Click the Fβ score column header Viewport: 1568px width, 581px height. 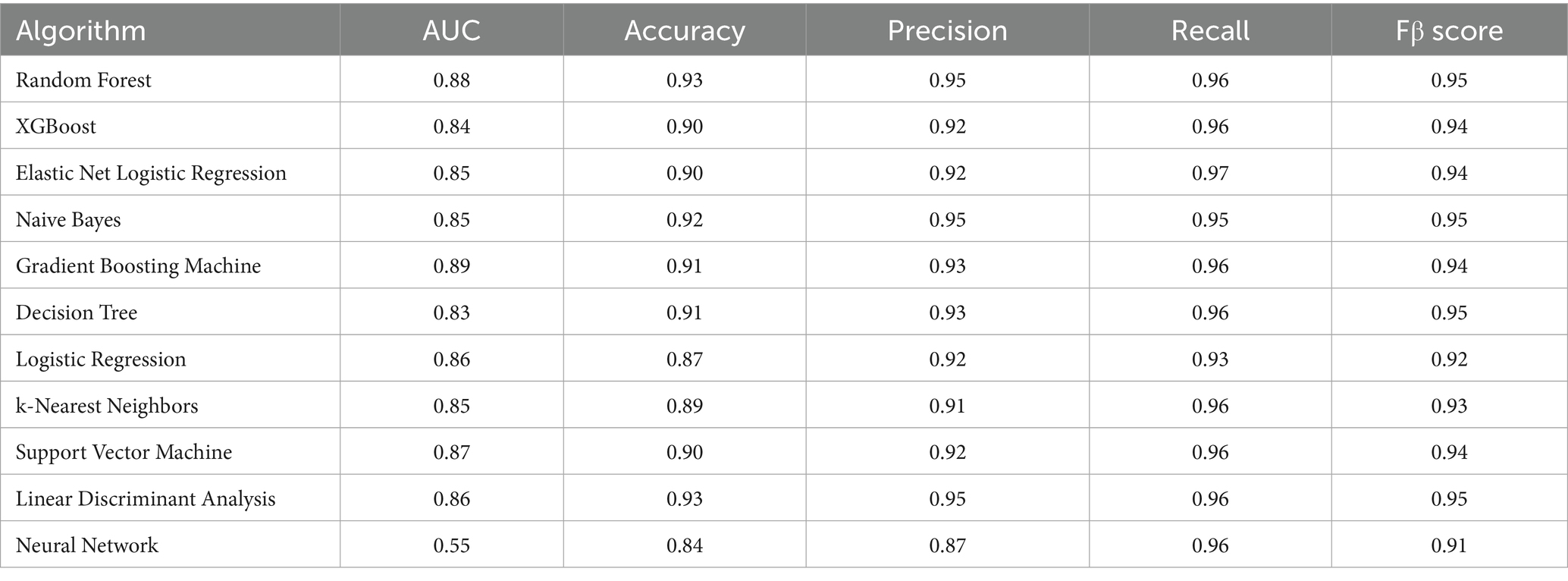pyautogui.click(x=1449, y=31)
